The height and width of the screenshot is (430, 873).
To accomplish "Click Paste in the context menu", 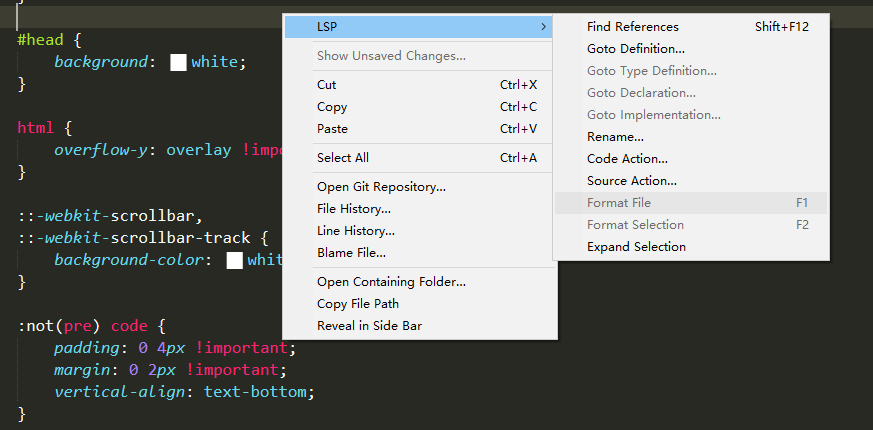I will [332, 129].
